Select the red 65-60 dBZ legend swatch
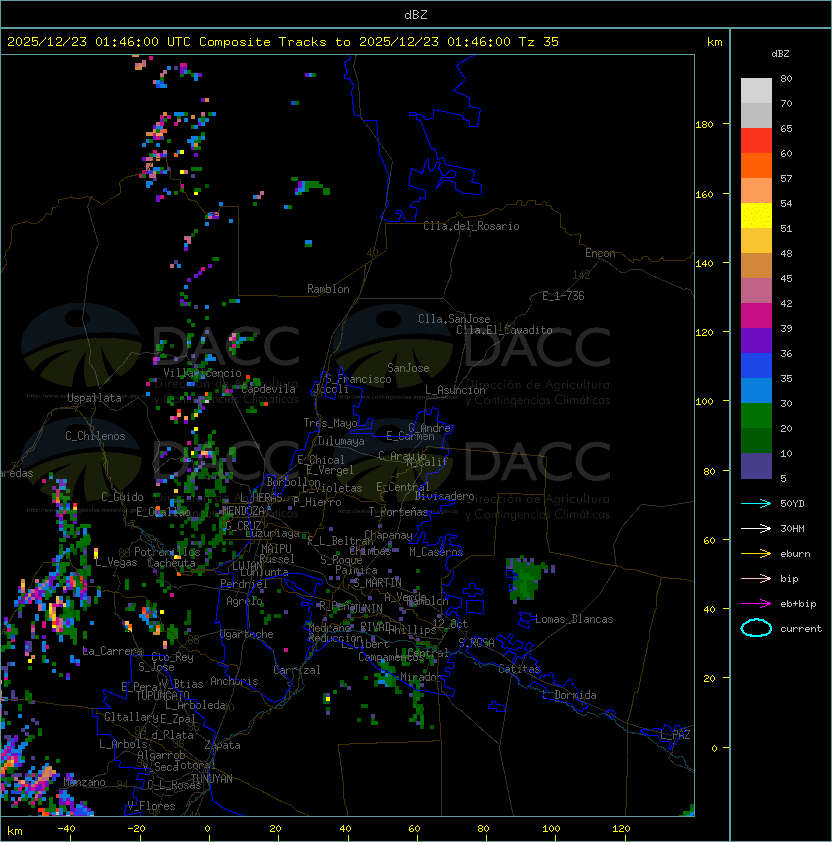Screen dimensions: 832x842 [x=756, y=140]
